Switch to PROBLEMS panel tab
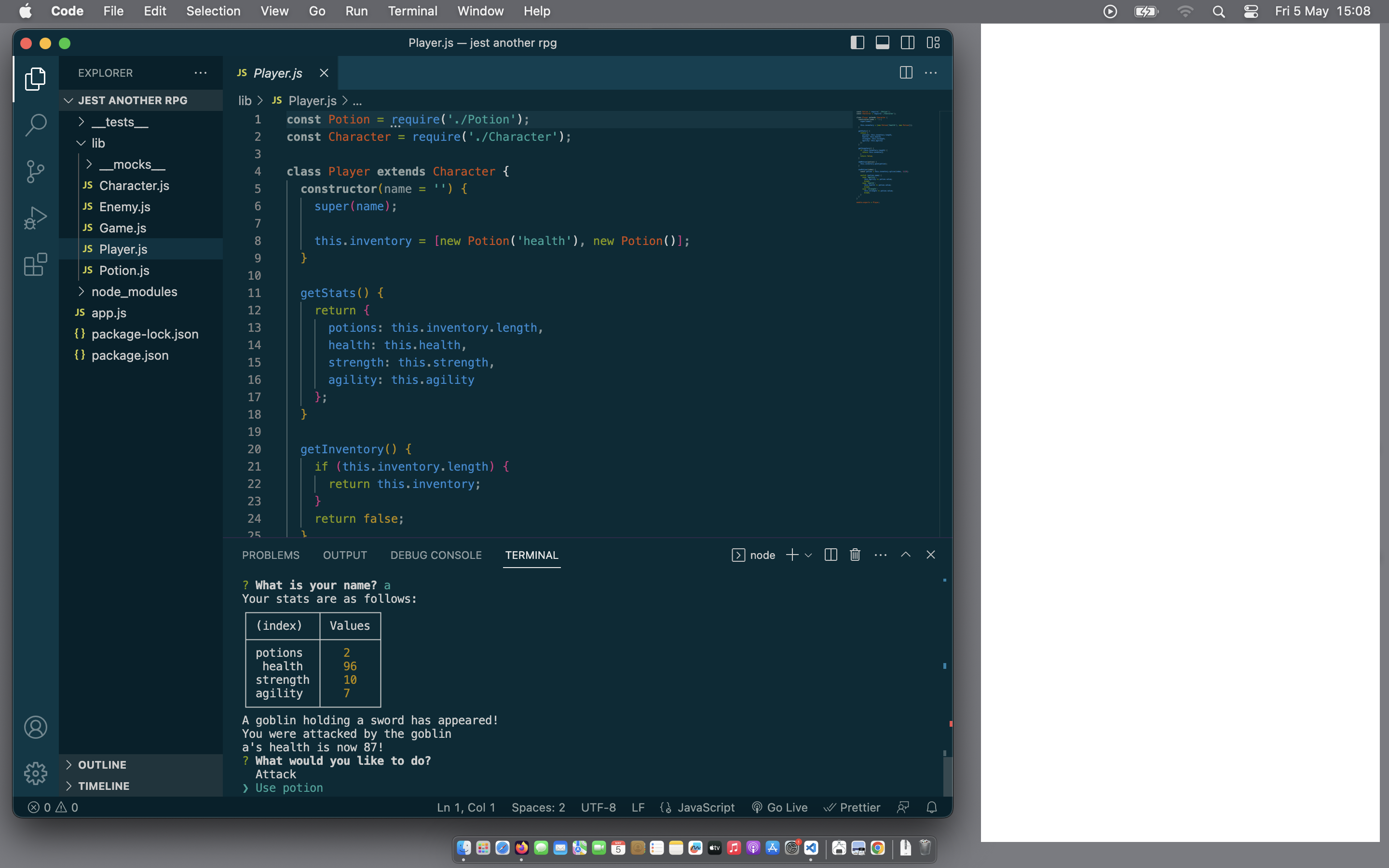The image size is (1389, 868). [x=271, y=555]
